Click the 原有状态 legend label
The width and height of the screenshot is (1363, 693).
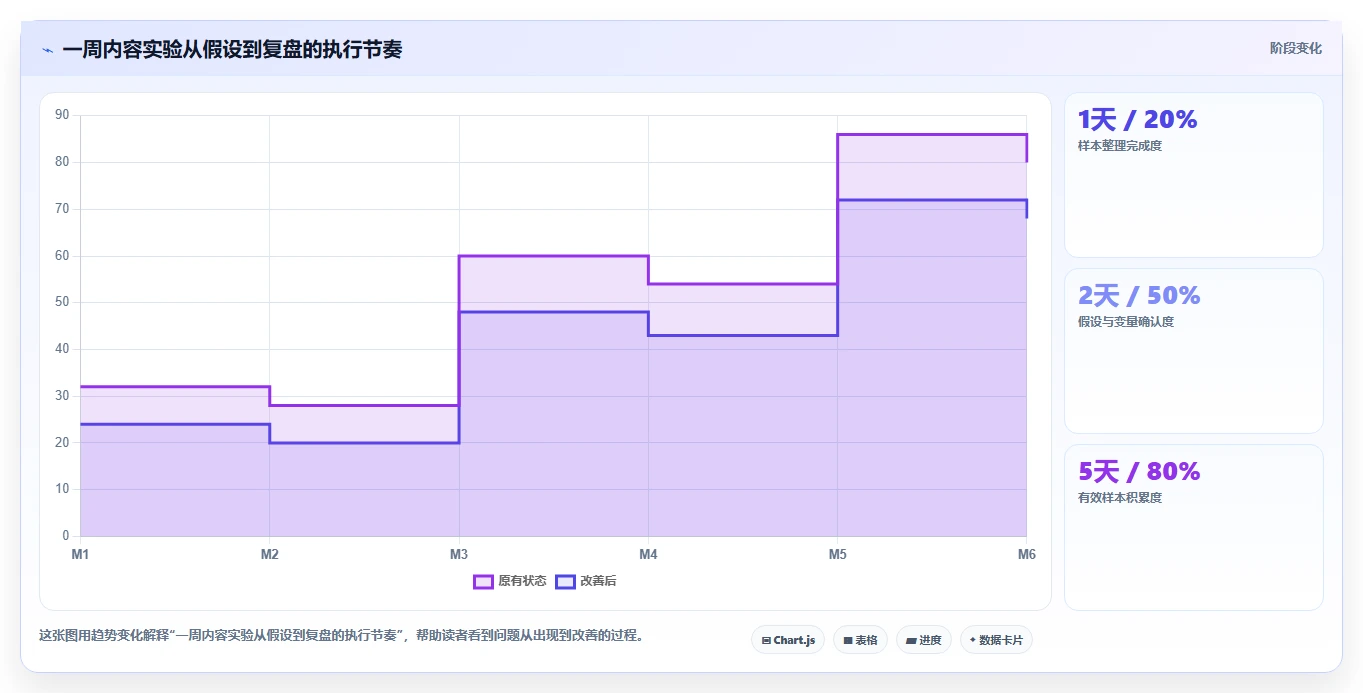522,581
